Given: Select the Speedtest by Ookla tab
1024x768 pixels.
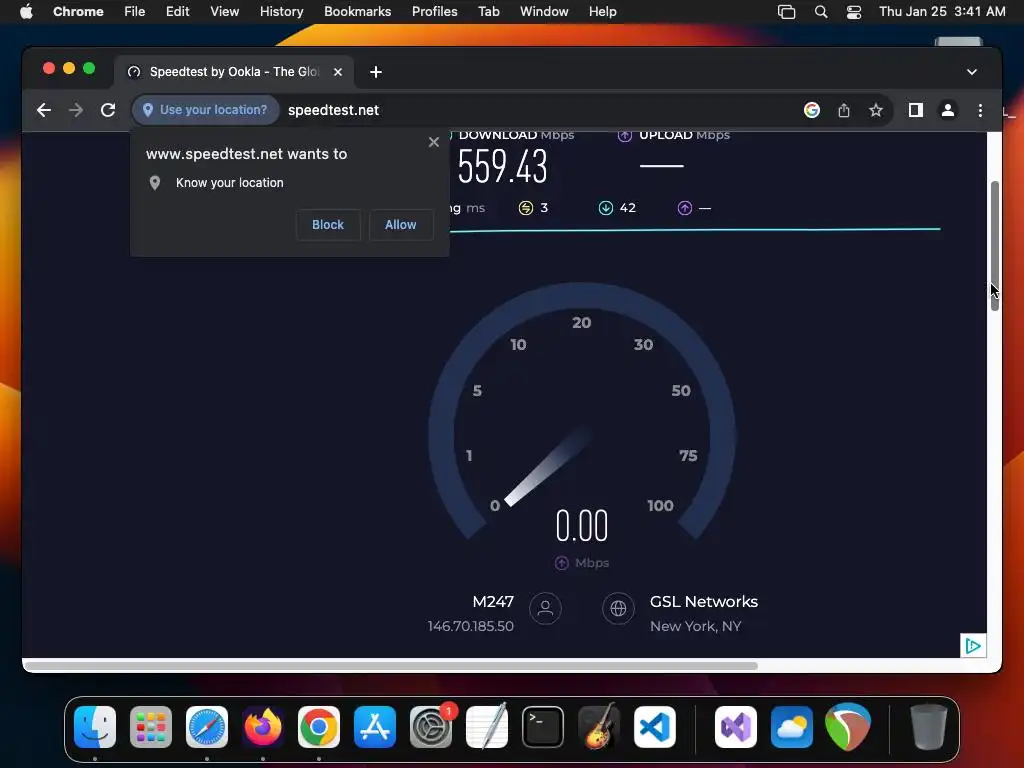Looking at the screenshot, I should tap(234, 72).
